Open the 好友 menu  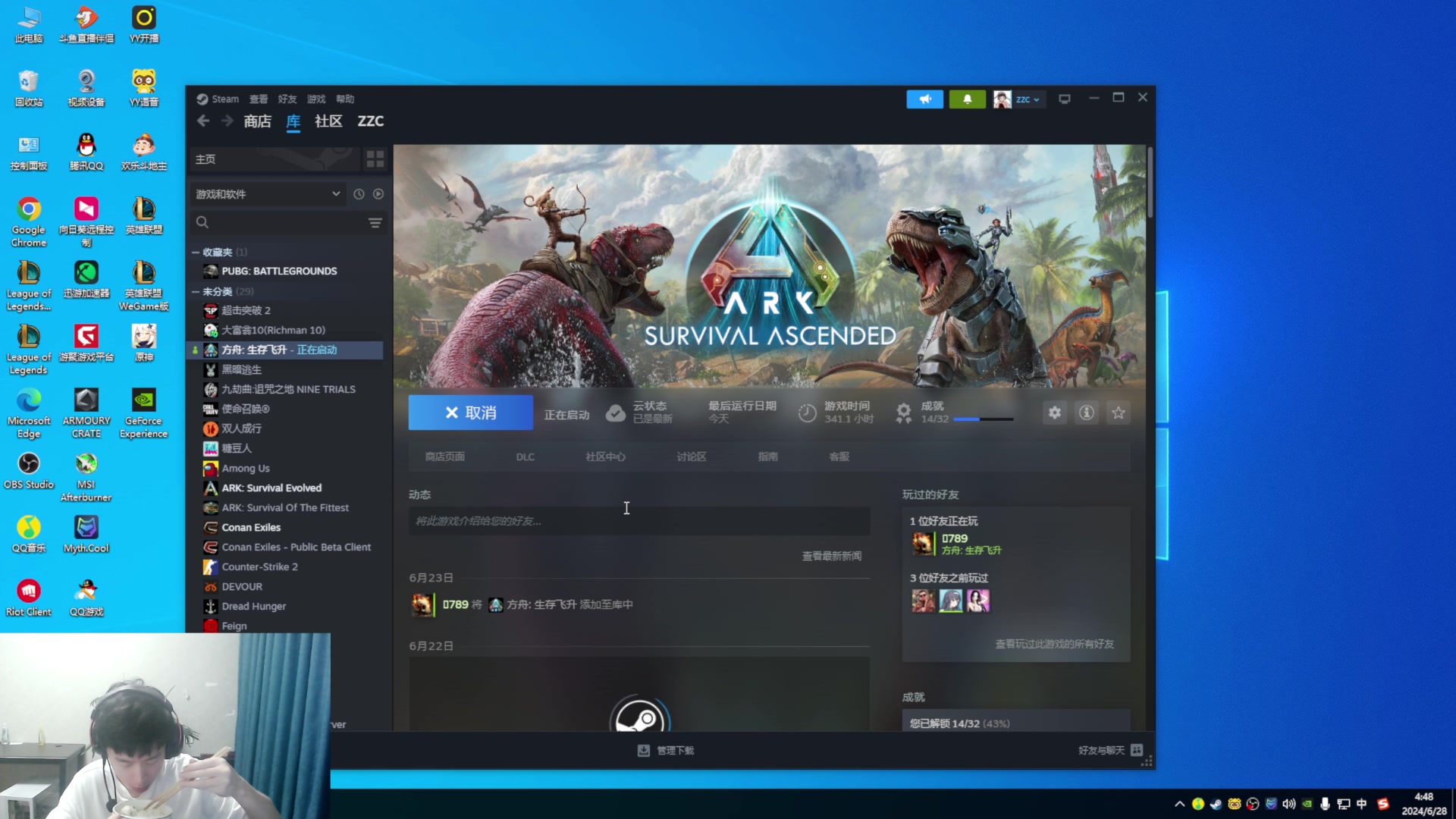pyautogui.click(x=287, y=99)
